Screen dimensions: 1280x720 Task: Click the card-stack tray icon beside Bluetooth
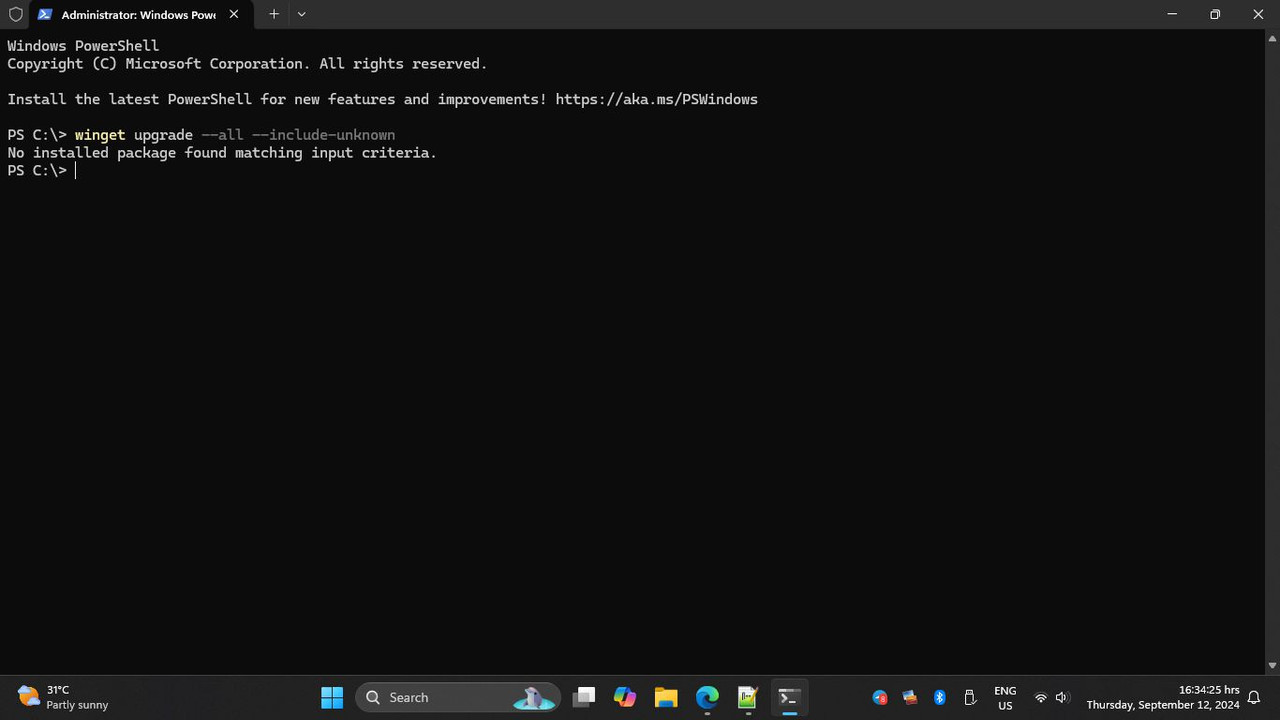click(x=910, y=698)
